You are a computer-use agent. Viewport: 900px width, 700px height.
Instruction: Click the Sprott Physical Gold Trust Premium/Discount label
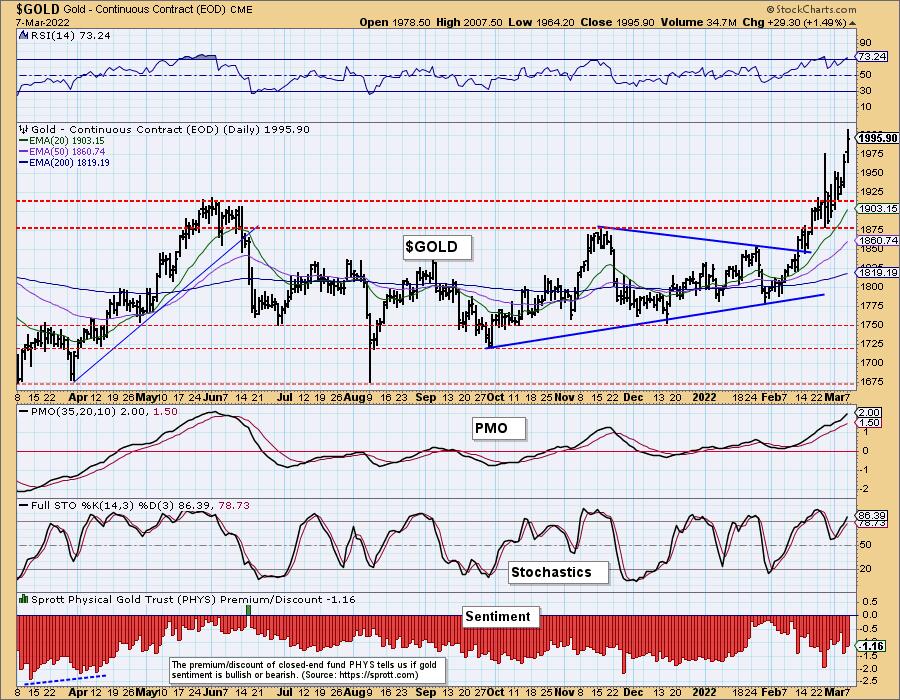pyautogui.click(x=193, y=599)
